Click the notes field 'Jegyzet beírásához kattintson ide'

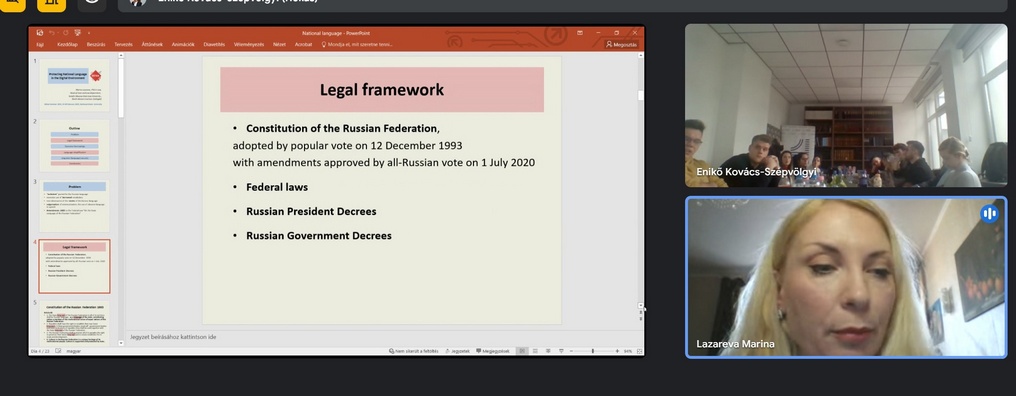(x=173, y=337)
